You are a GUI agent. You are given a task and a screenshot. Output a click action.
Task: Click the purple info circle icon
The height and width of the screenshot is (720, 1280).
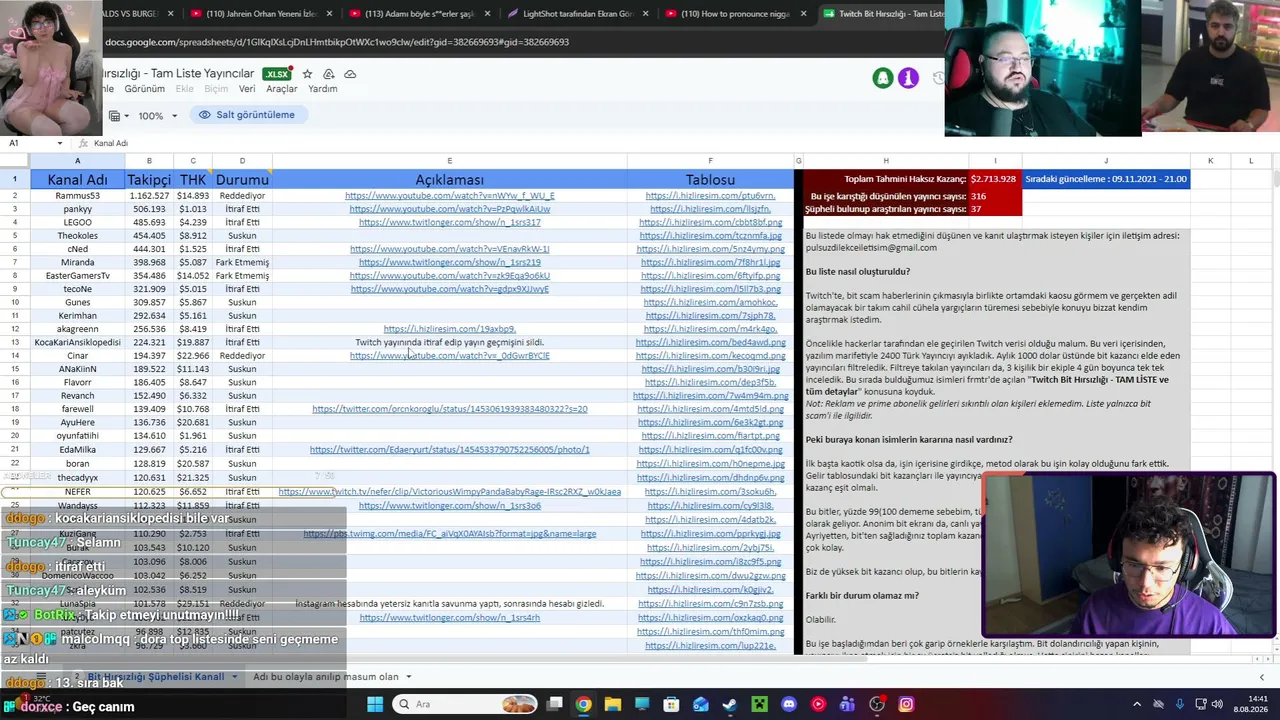[x=908, y=78]
